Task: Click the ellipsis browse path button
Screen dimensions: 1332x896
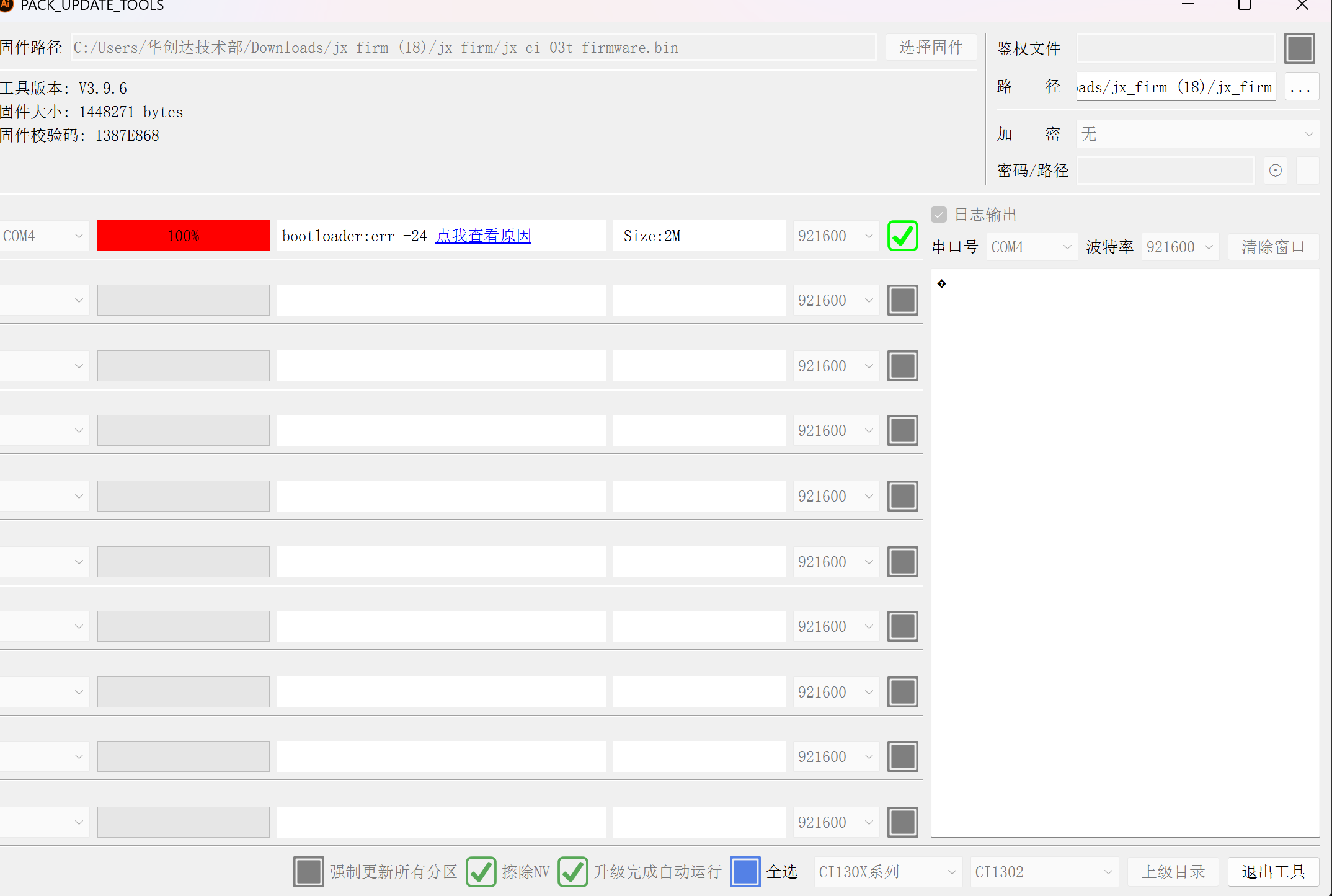Action: click(1300, 87)
